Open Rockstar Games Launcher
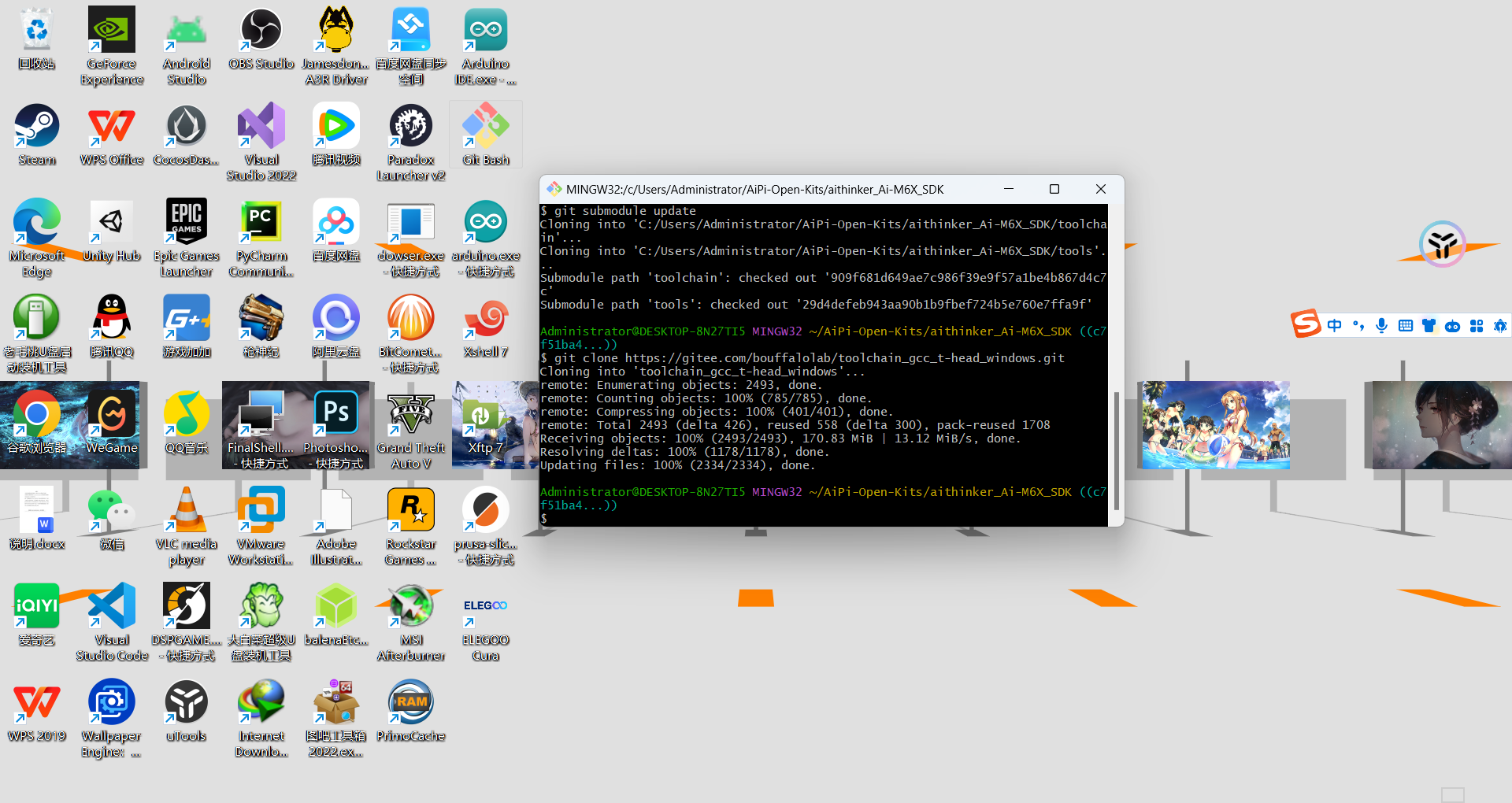 tap(411, 526)
